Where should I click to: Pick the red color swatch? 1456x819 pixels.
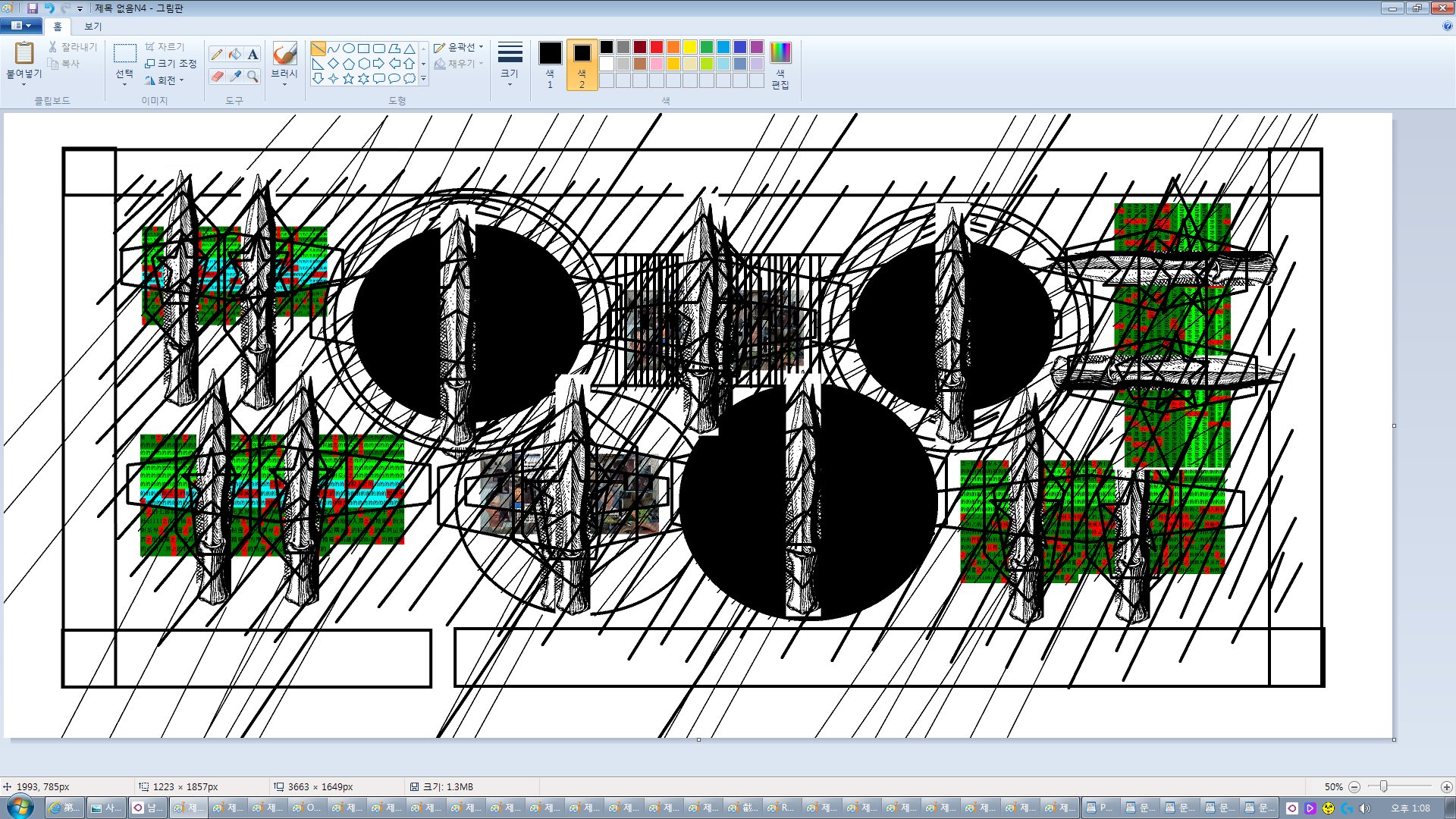pyautogui.click(x=657, y=47)
